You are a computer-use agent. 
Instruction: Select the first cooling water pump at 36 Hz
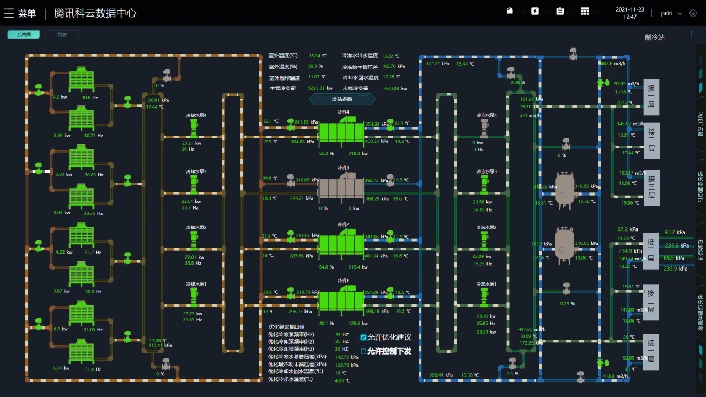pyautogui.click(x=194, y=128)
